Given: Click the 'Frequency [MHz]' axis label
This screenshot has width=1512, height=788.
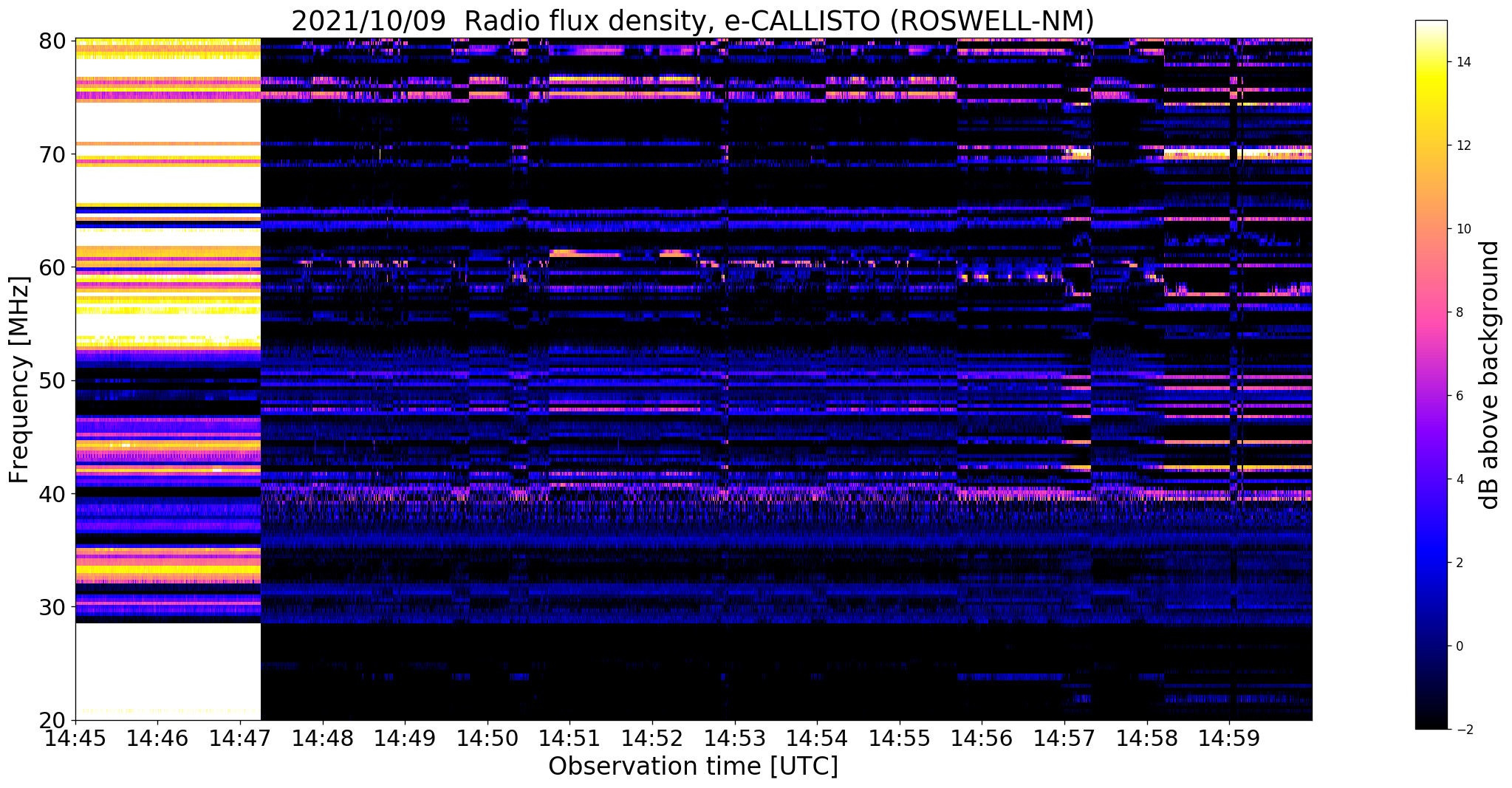Looking at the screenshot, I should pyautogui.click(x=19, y=380).
